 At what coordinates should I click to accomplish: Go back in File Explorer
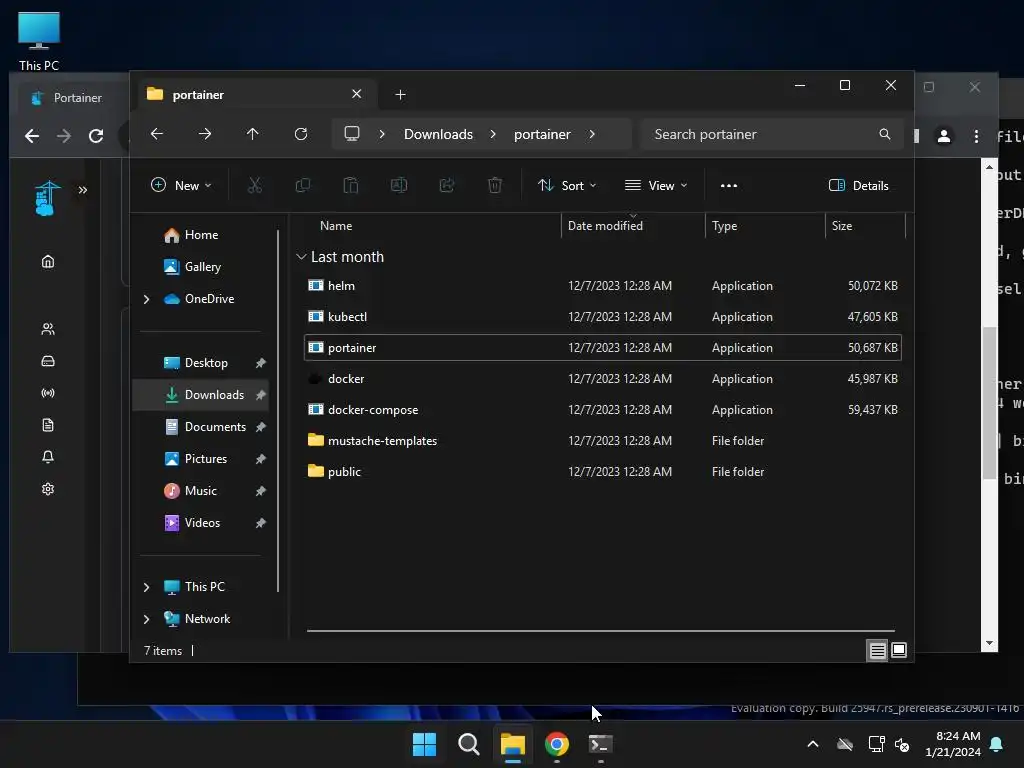pos(157,134)
